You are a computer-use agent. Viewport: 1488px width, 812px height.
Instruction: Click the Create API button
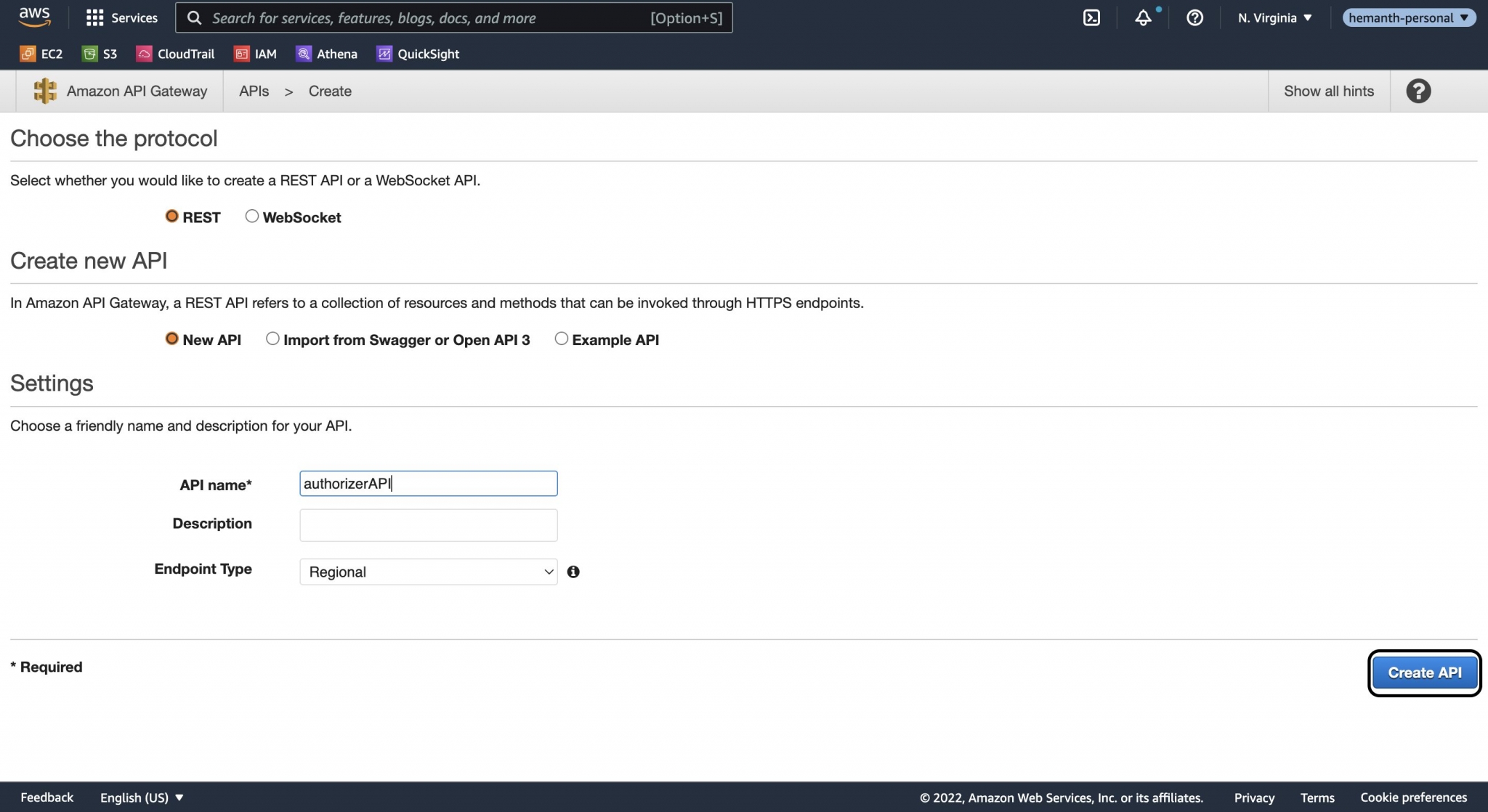[x=1423, y=672]
